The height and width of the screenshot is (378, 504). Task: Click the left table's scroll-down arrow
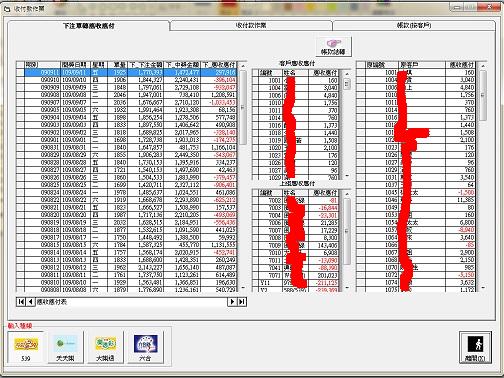tap(243, 287)
